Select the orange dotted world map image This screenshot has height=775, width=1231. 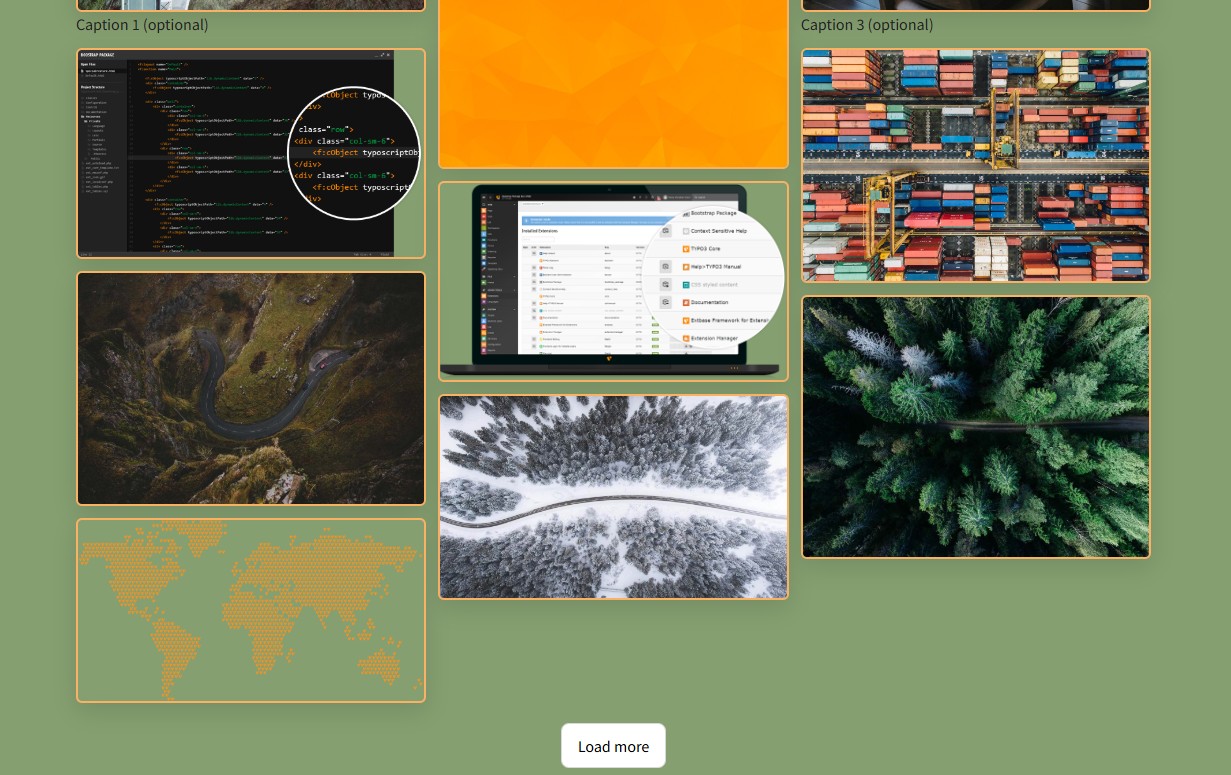point(251,610)
